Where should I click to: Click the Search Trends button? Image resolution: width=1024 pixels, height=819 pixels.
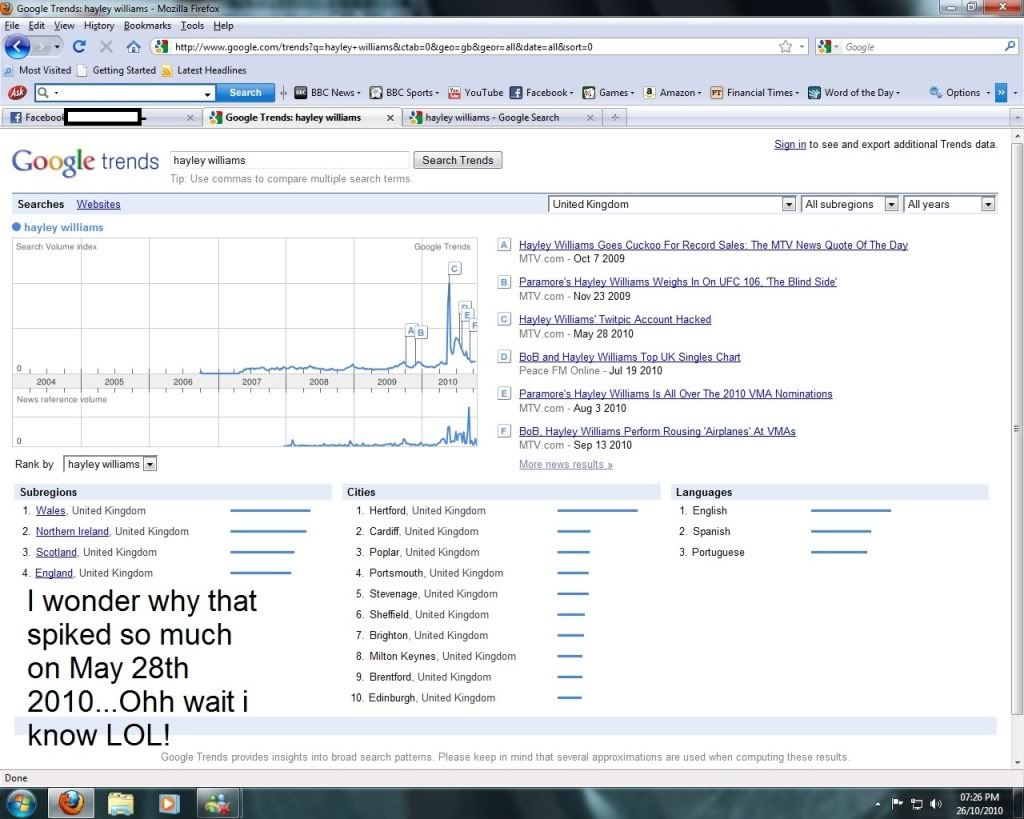pos(457,160)
